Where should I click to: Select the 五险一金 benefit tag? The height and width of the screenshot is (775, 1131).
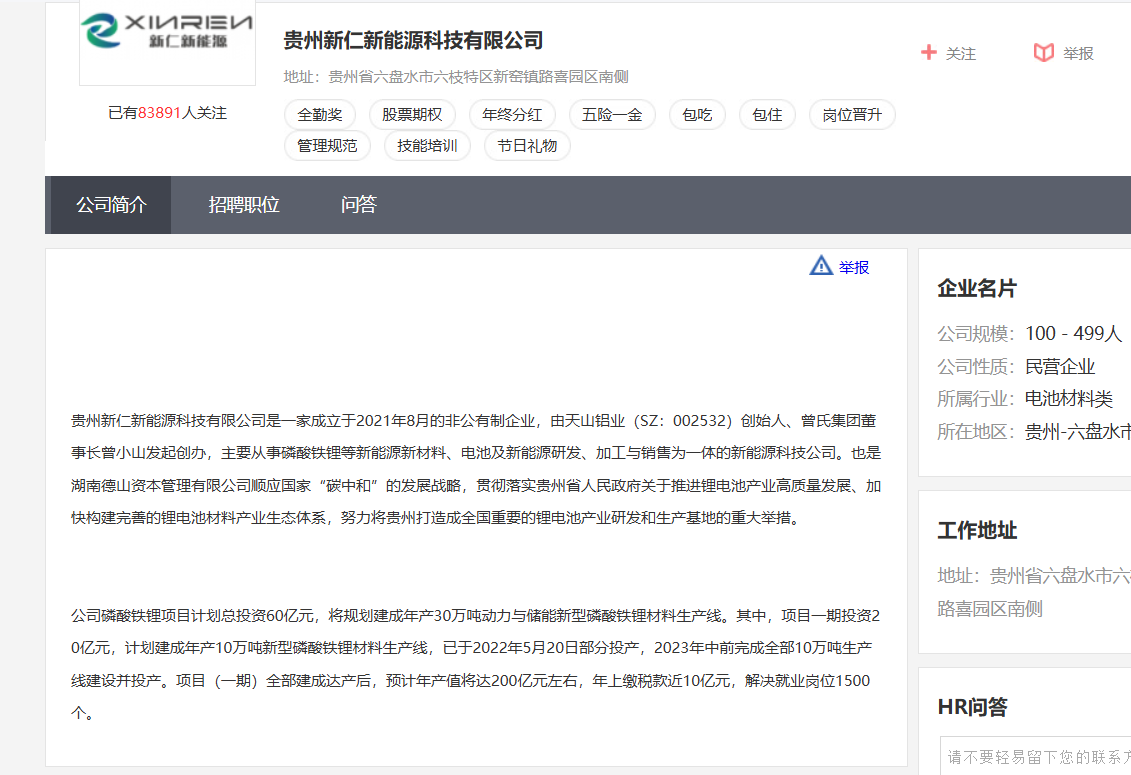tap(612, 115)
